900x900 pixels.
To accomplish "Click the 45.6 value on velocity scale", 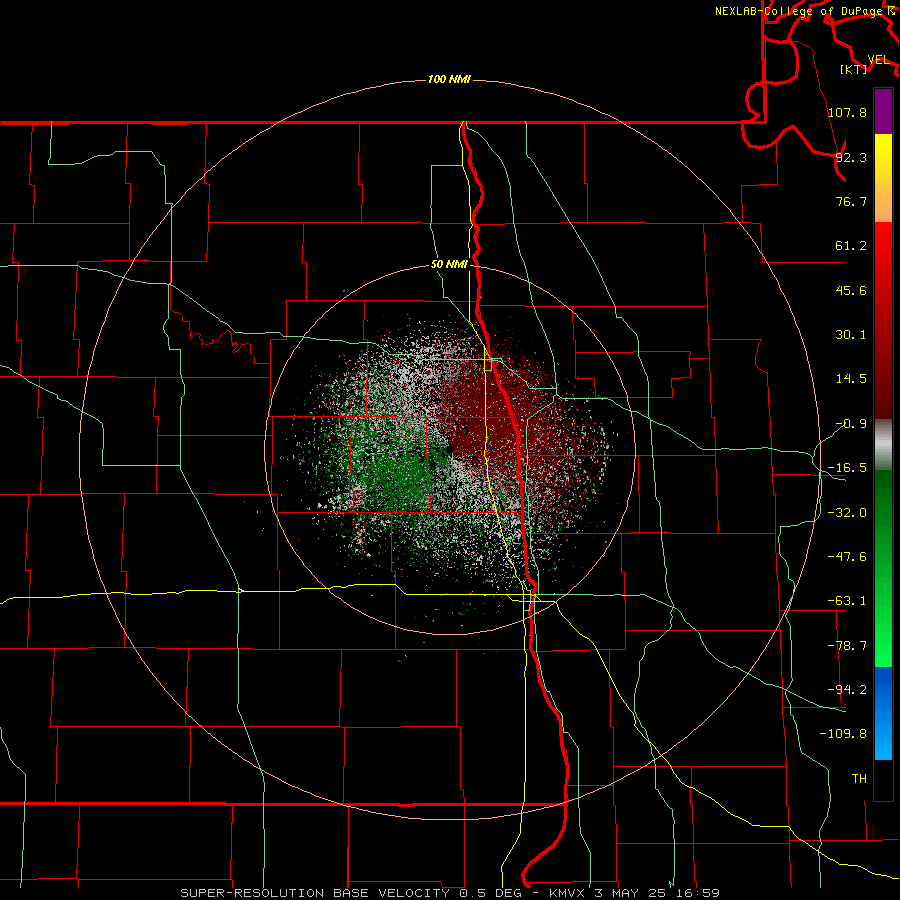I will [x=851, y=290].
